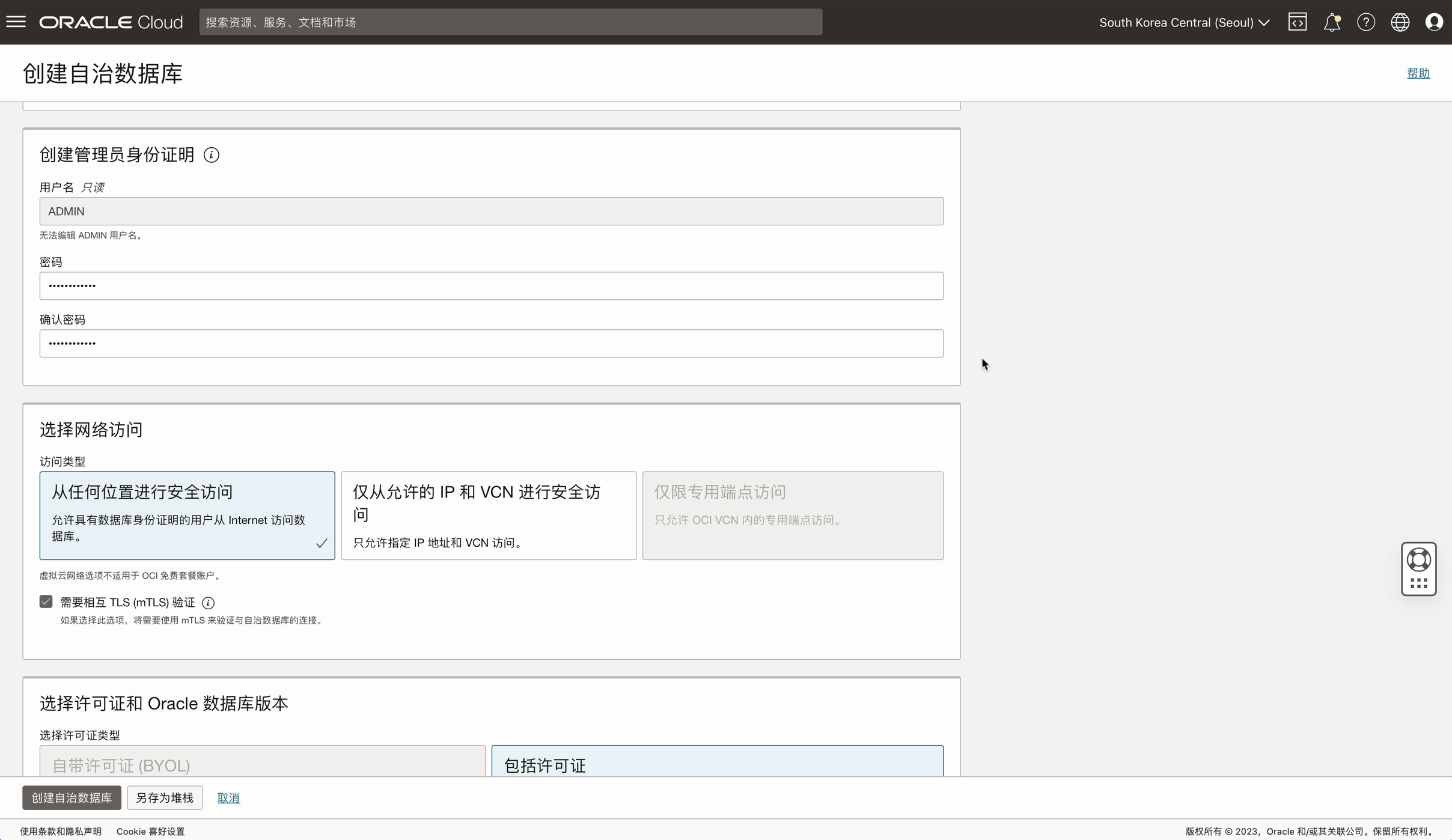The image size is (1452, 840).
Task: Toggle the 需要相互 TLS (mTLS) 验证 checkbox
Action: coord(46,602)
